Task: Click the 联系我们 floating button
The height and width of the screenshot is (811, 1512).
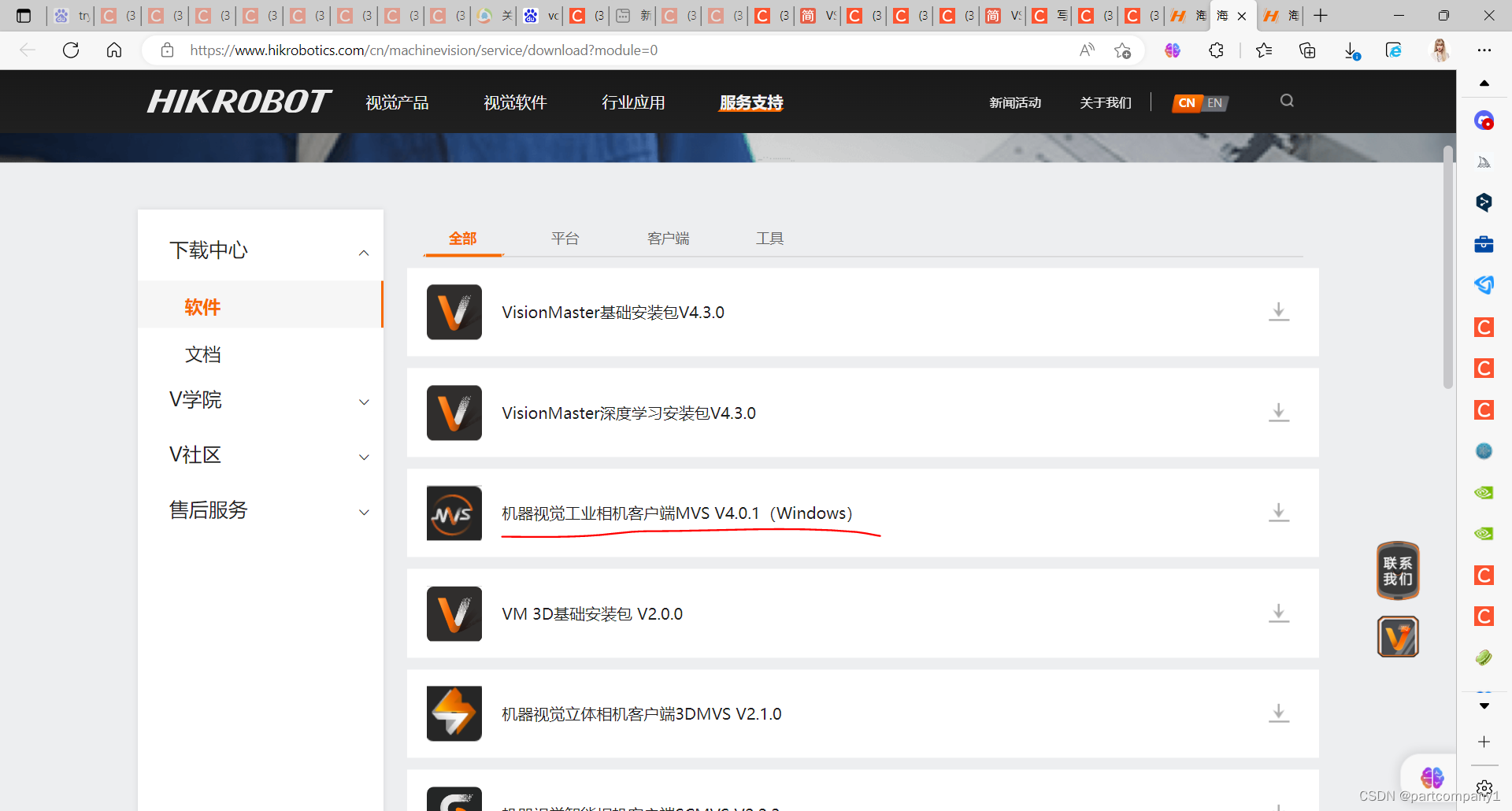Action: click(x=1398, y=571)
